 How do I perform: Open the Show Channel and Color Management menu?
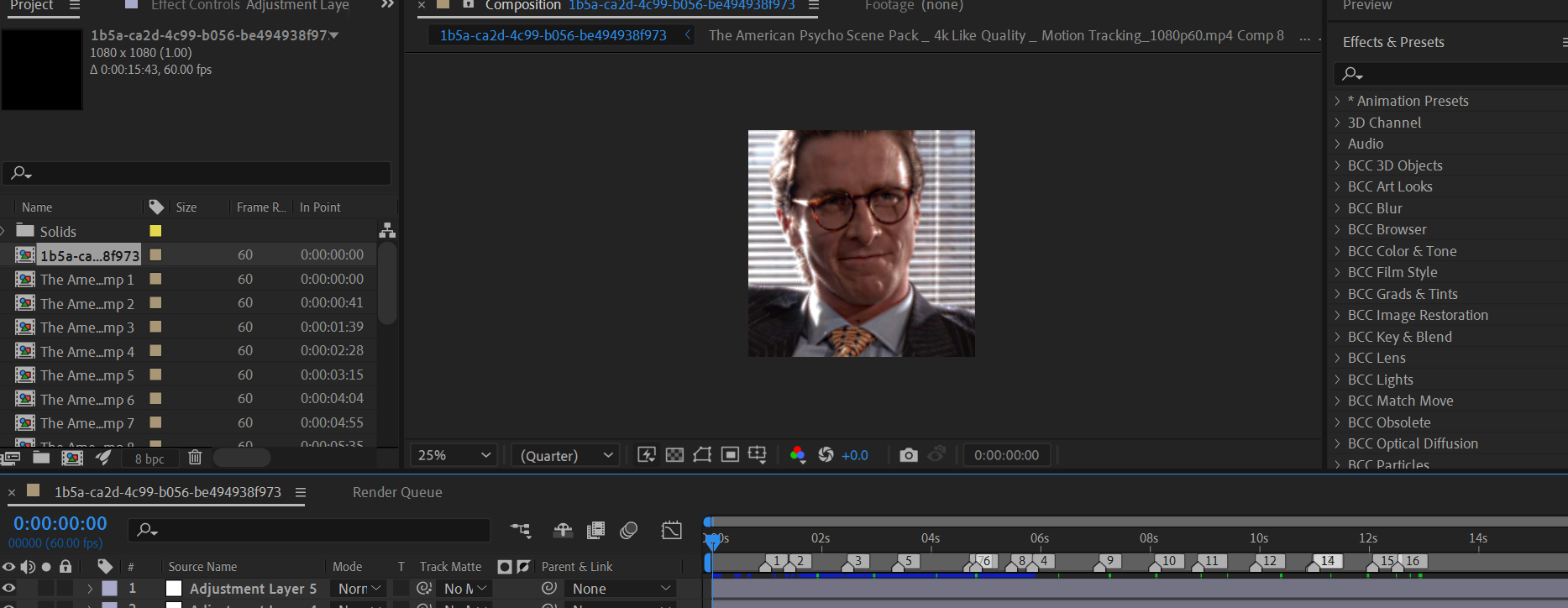point(797,454)
